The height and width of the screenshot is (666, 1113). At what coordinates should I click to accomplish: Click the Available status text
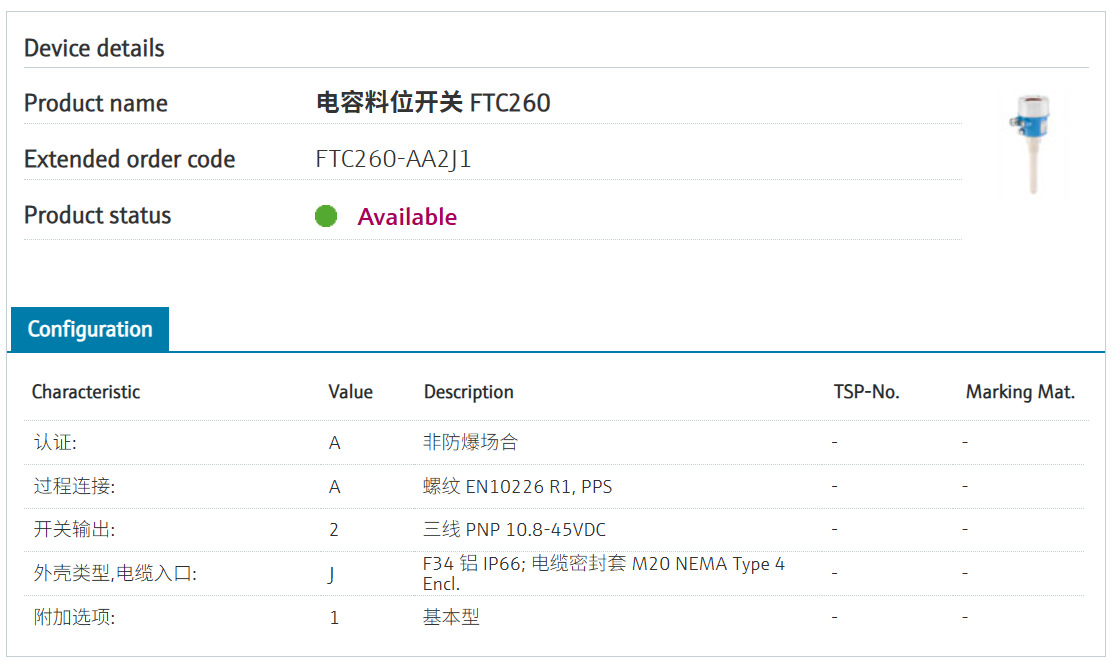click(407, 217)
